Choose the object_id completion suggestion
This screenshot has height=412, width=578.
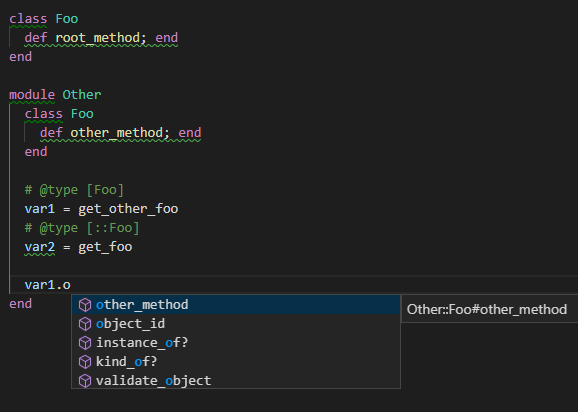[x=236, y=324]
